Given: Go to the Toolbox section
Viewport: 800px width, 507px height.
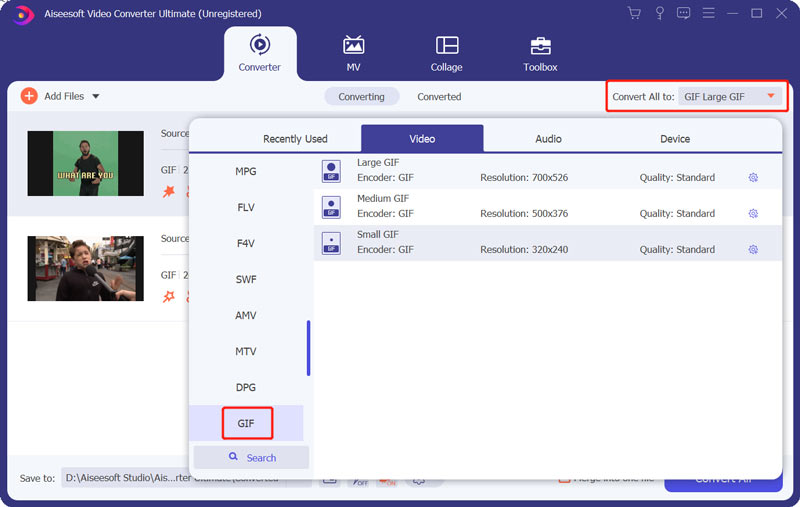Looking at the screenshot, I should [x=540, y=54].
